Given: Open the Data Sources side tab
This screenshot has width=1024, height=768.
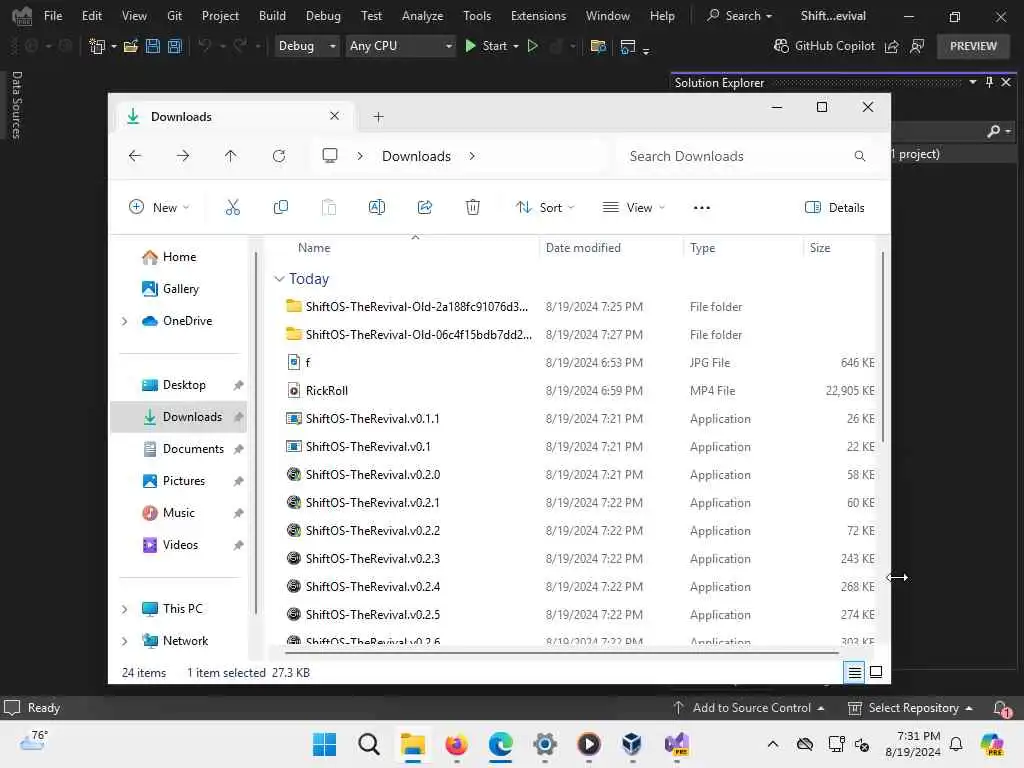Looking at the screenshot, I should pos(17,104).
